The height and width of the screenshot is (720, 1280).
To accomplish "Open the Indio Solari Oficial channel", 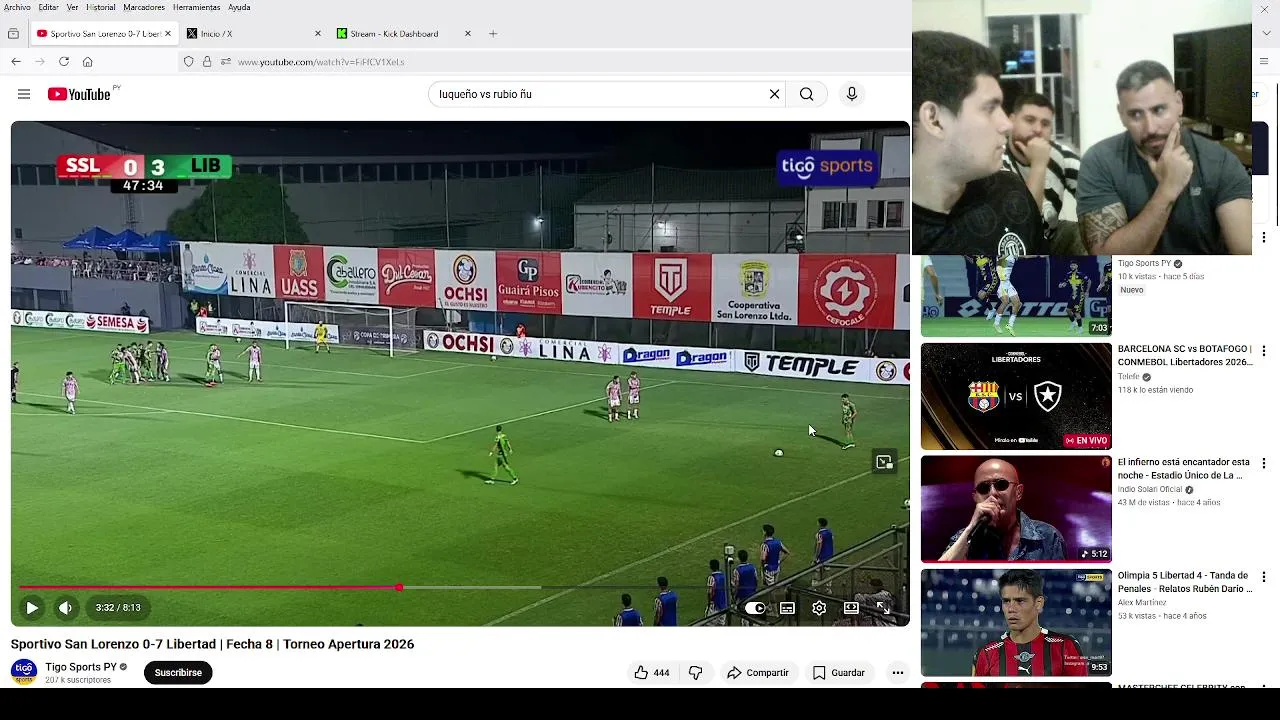I will point(1151,490).
